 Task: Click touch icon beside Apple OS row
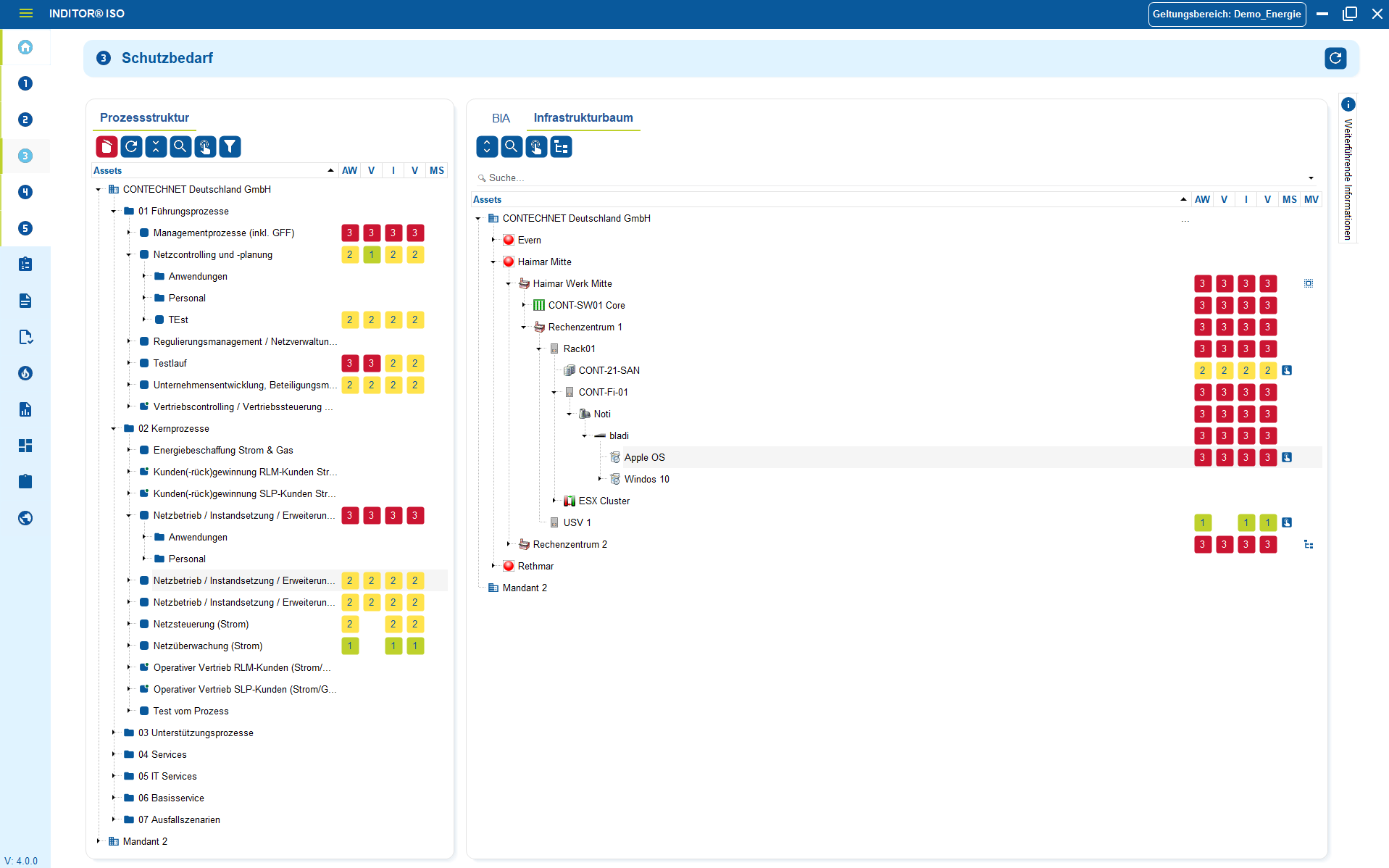click(1287, 457)
